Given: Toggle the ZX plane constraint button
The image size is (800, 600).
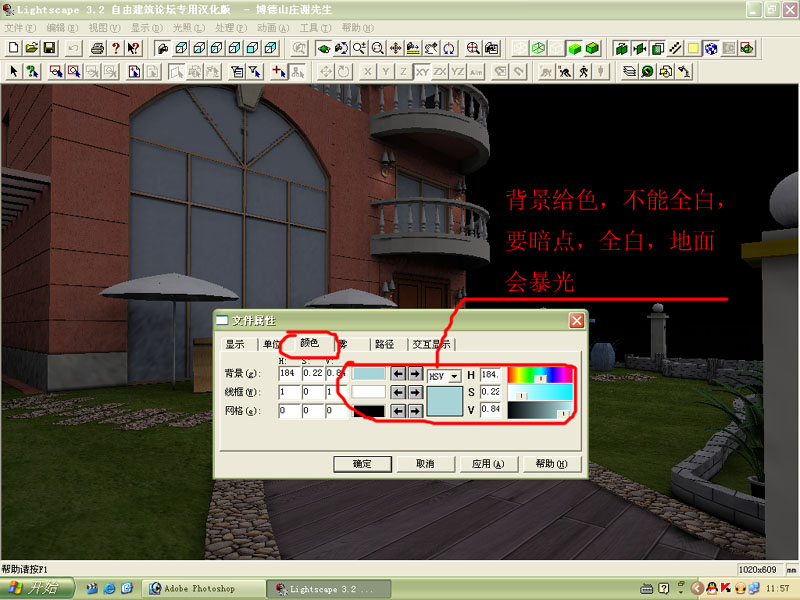Looking at the screenshot, I should click(440, 72).
